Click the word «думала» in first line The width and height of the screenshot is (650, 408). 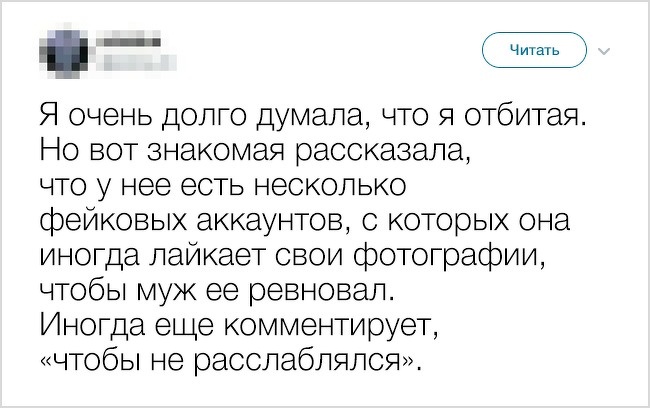pyautogui.click(x=301, y=119)
